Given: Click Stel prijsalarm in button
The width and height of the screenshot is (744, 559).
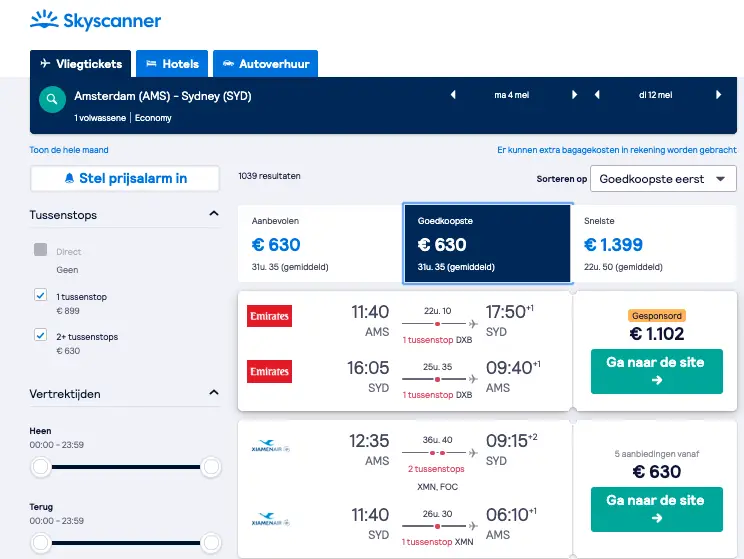Looking at the screenshot, I should pyautogui.click(x=125, y=178).
